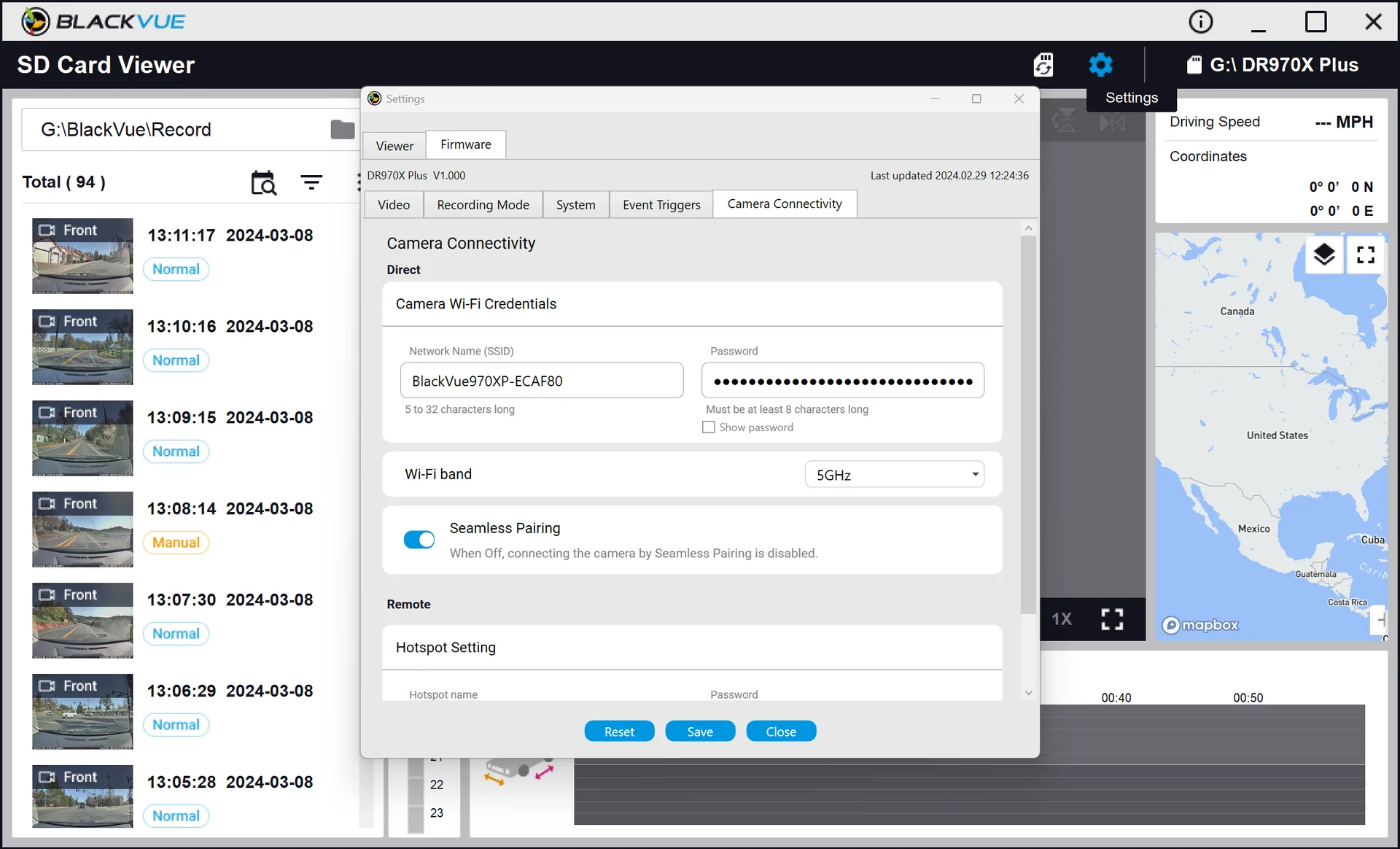Expand the map to fullscreen

click(x=1365, y=255)
